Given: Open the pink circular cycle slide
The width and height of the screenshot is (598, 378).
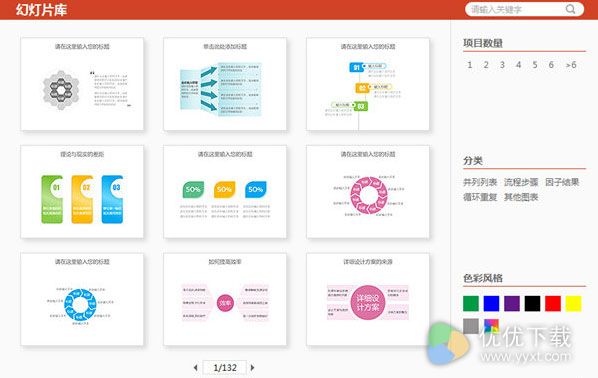Looking at the screenshot, I should 368,192.
